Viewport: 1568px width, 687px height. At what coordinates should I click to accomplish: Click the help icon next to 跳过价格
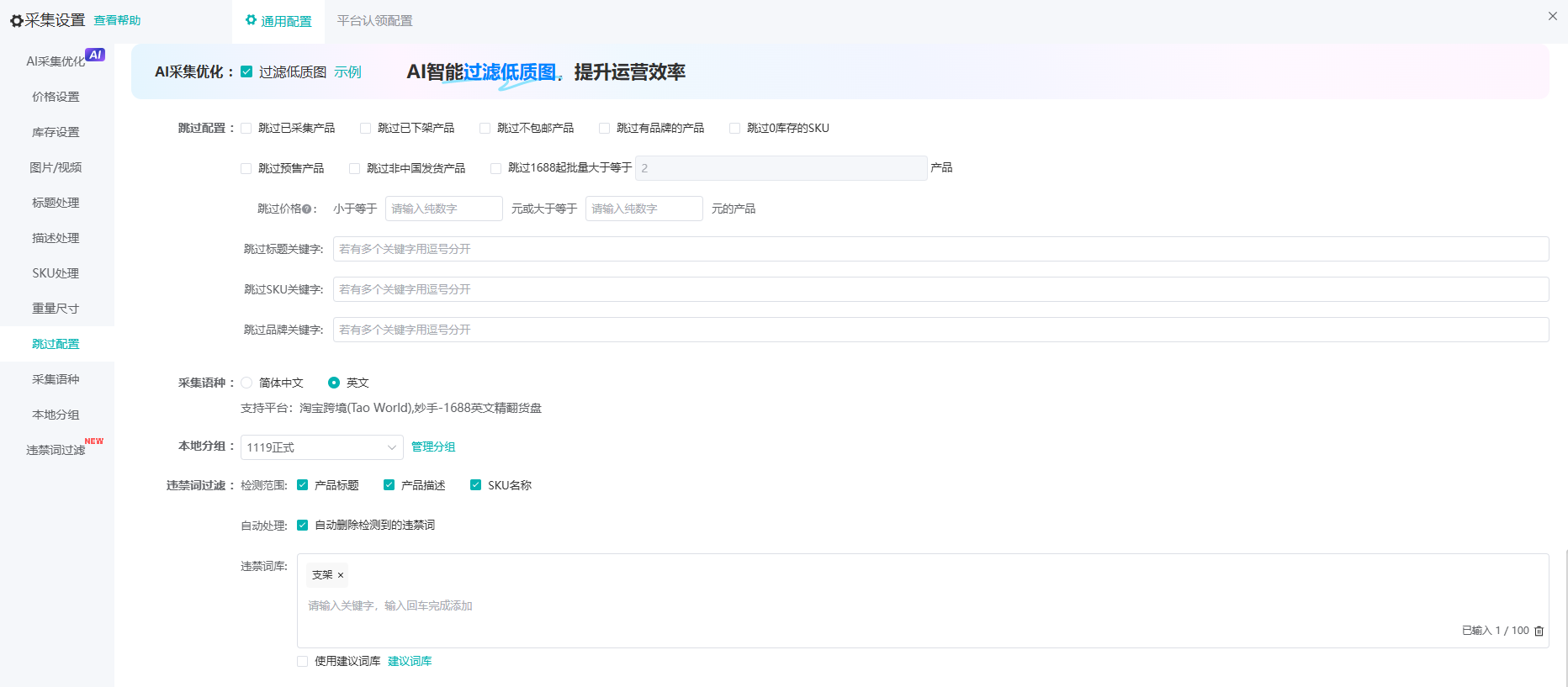pos(307,209)
